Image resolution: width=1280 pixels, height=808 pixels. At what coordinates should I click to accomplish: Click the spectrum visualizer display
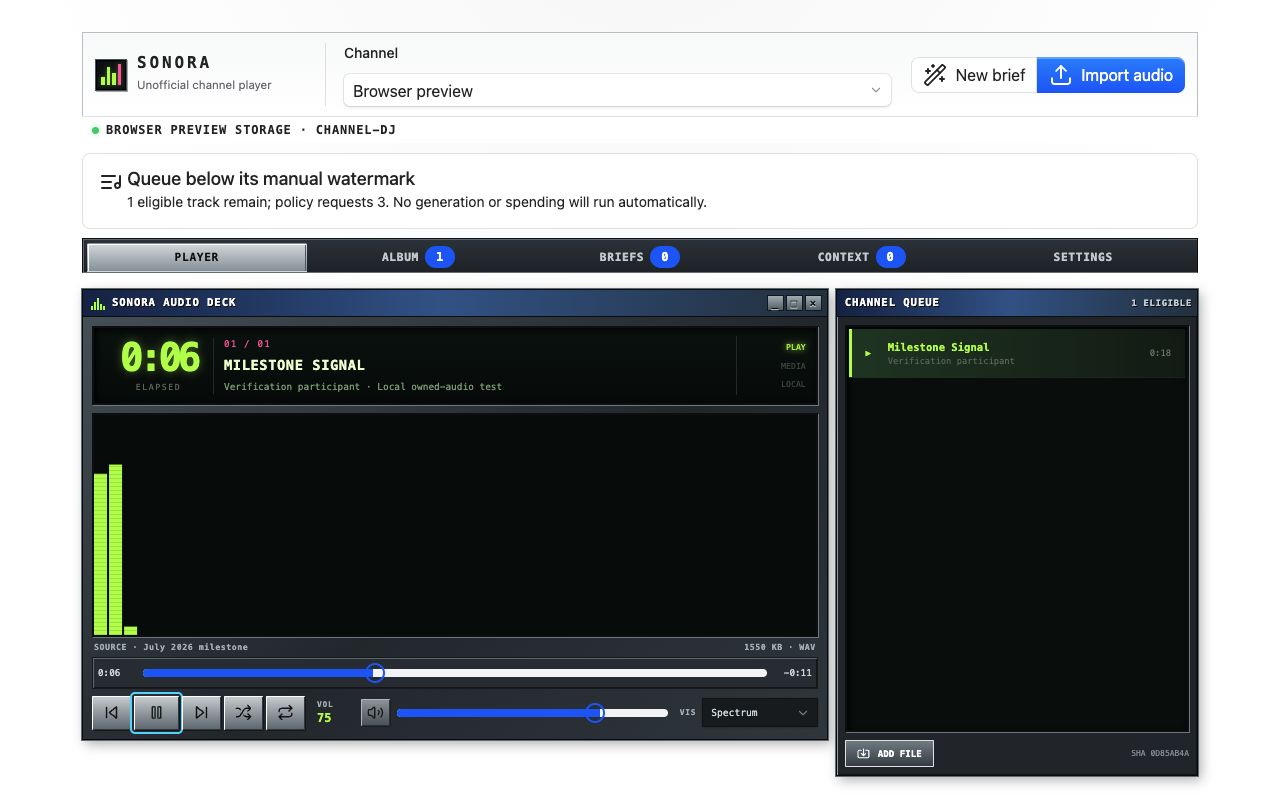point(455,525)
